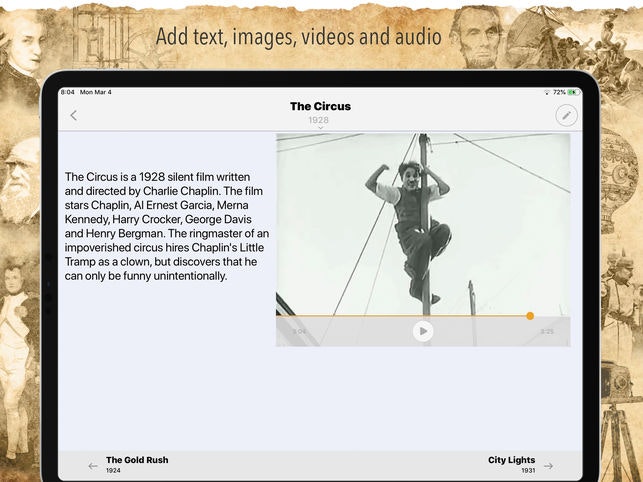Viewport: 643px width, 482px height.
Task: Play the Circus video
Action: coord(423,331)
